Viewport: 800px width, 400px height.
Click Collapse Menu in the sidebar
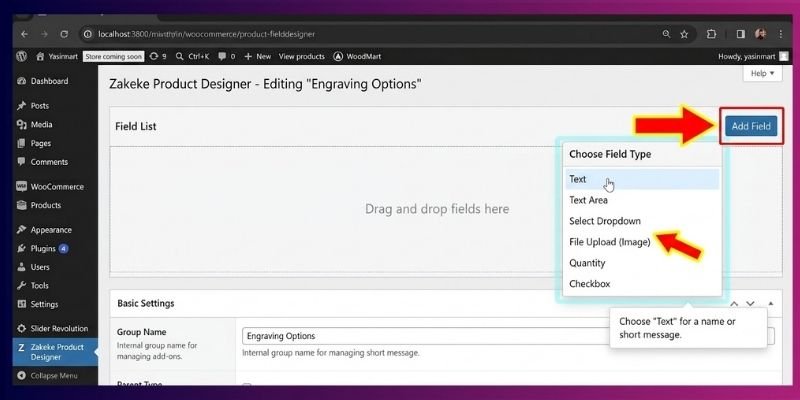click(x=55, y=376)
